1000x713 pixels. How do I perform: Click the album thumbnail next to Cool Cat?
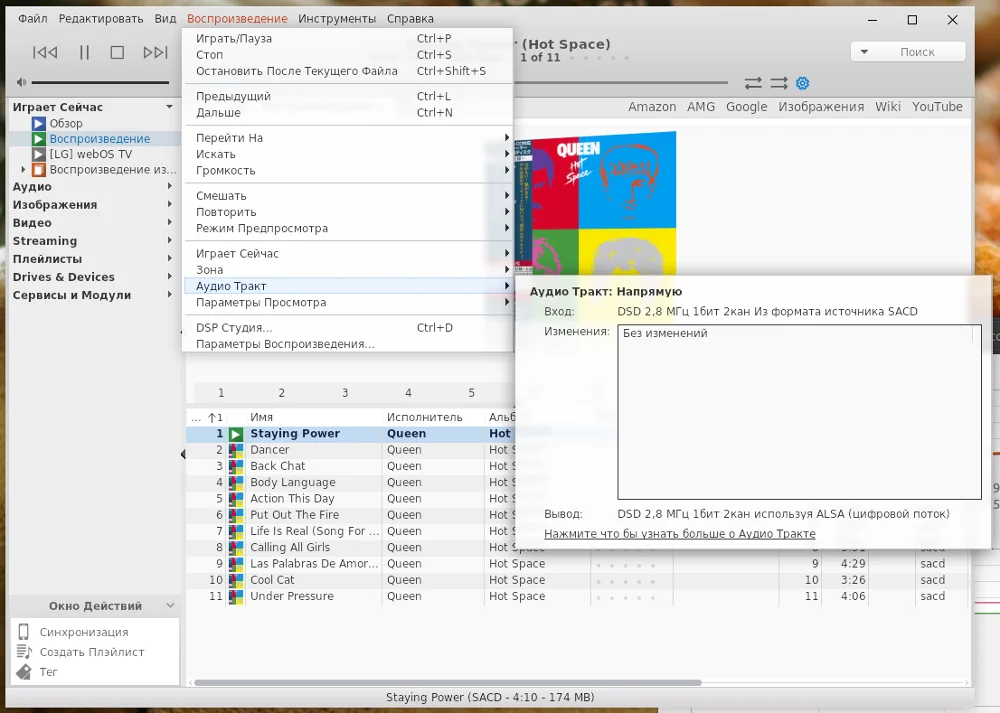pos(236,580)
